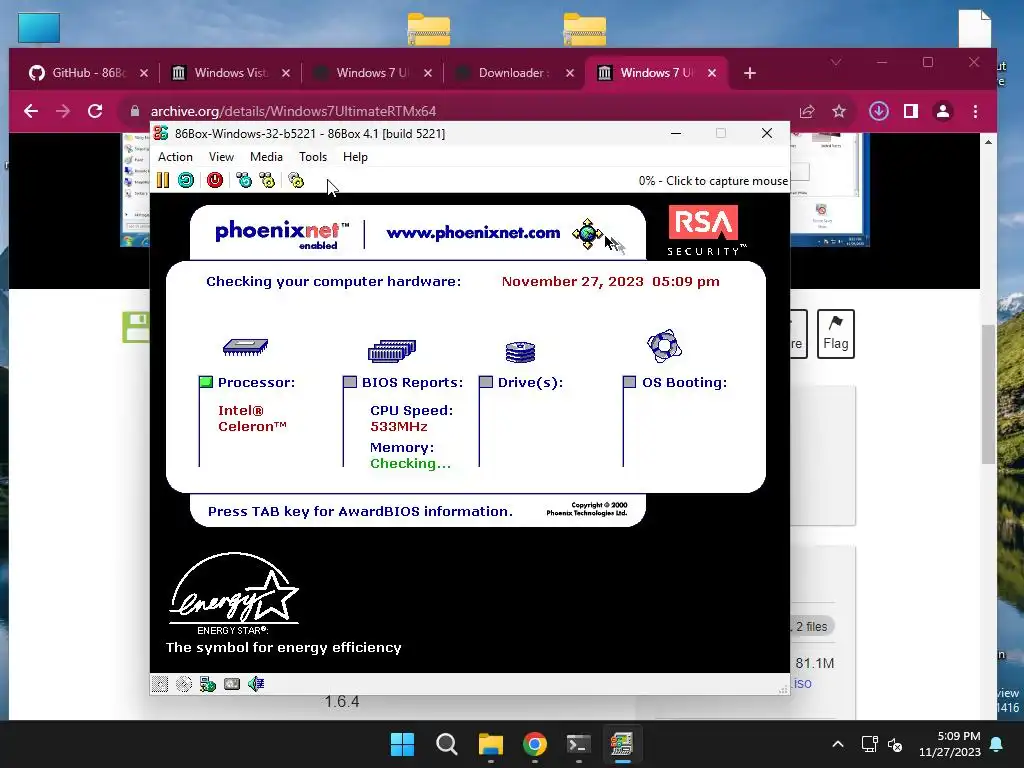Toggle Chrome side panel icon

pos(911,112)
